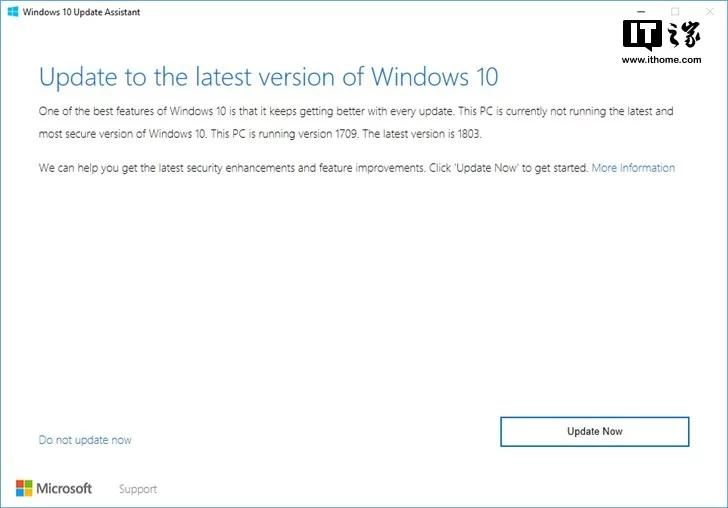The height and width of the screenshot is (508, 728).
Task: Click the Microsoft four-color logo at the bottom
Action: pyautogui.click(x=24, y=488)
